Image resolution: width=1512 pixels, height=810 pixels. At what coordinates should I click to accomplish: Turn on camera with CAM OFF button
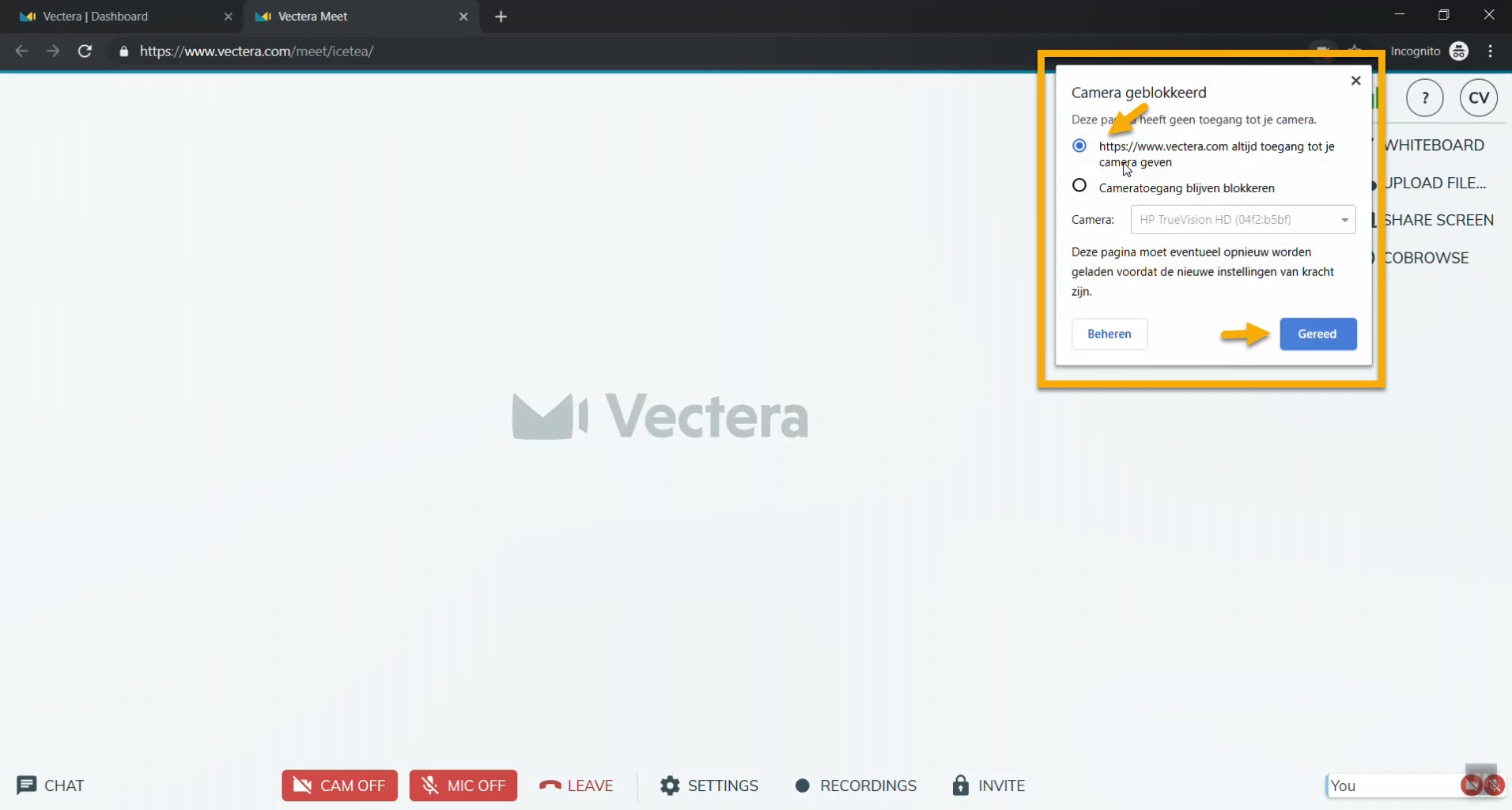tap(339, 785)
